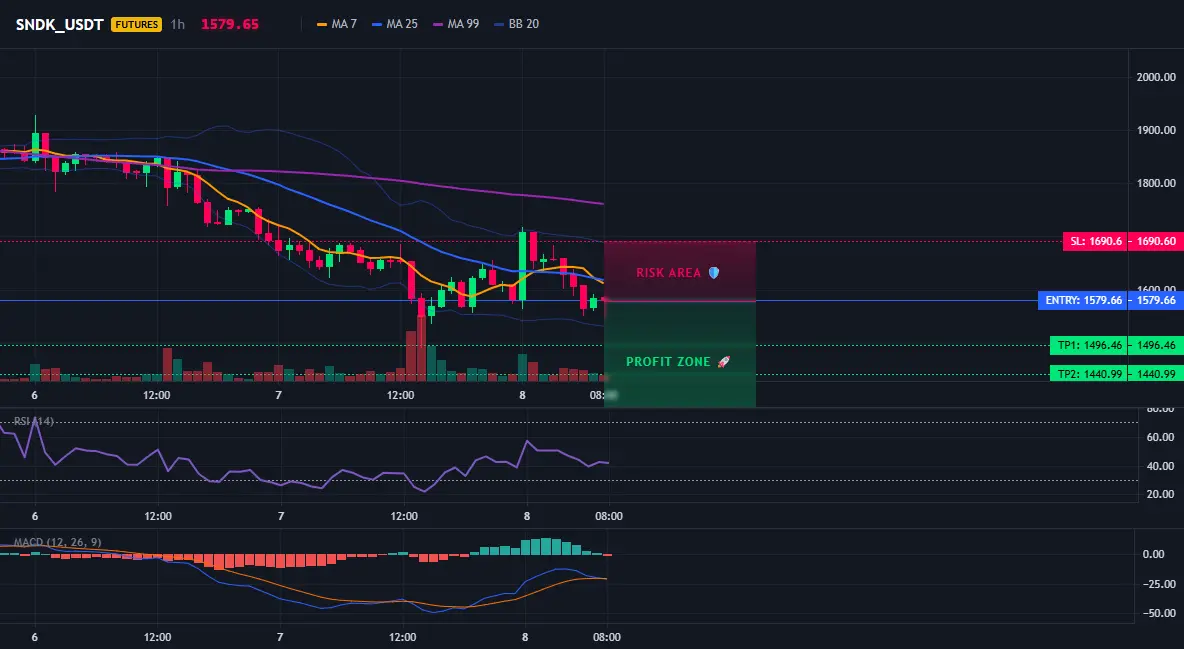Toggle the BB 20 legend entry
This screenshot has width=1184, height=649.
click(x=516, y=24)
